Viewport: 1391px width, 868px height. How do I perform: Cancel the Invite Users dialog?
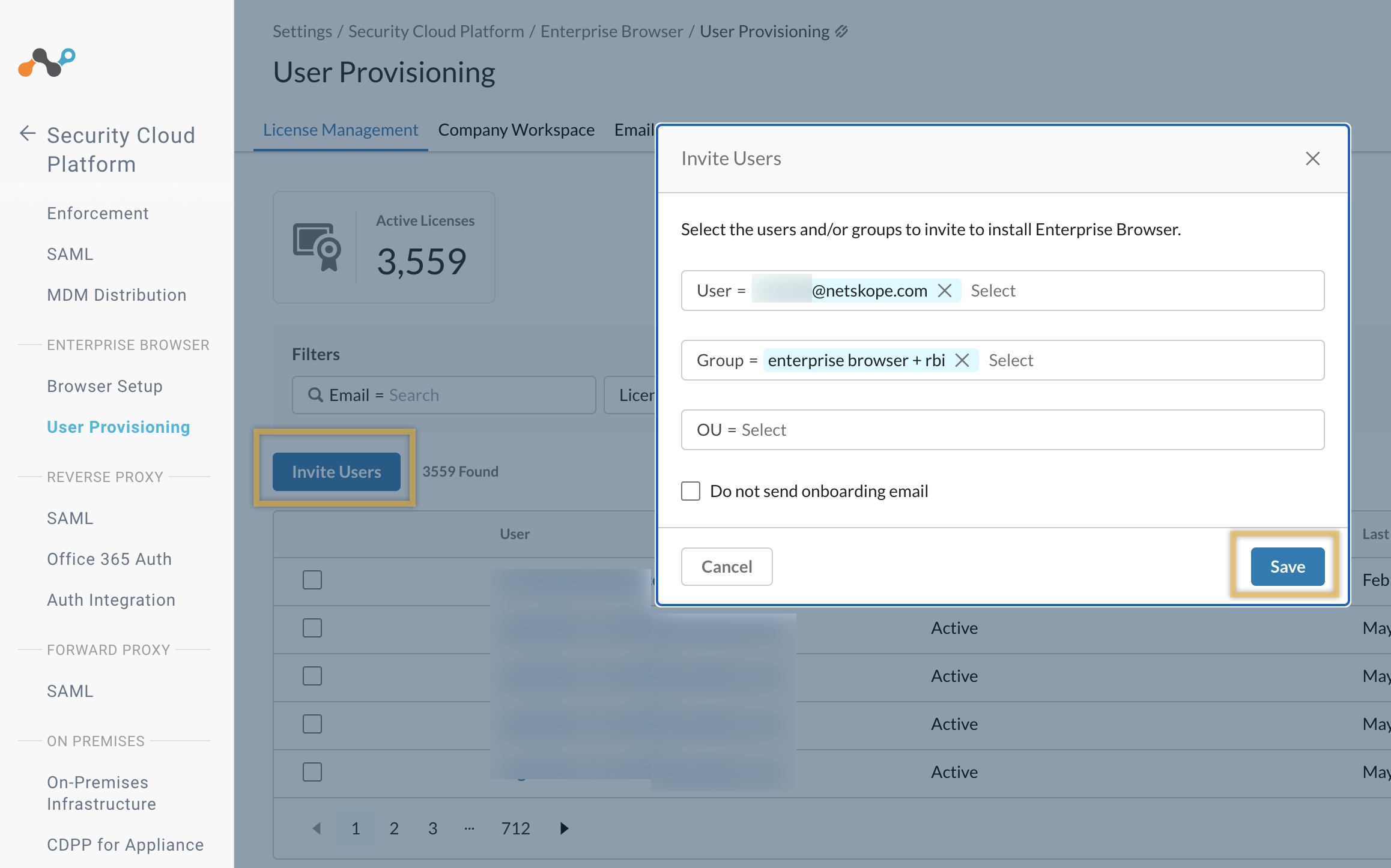[726, 566]
